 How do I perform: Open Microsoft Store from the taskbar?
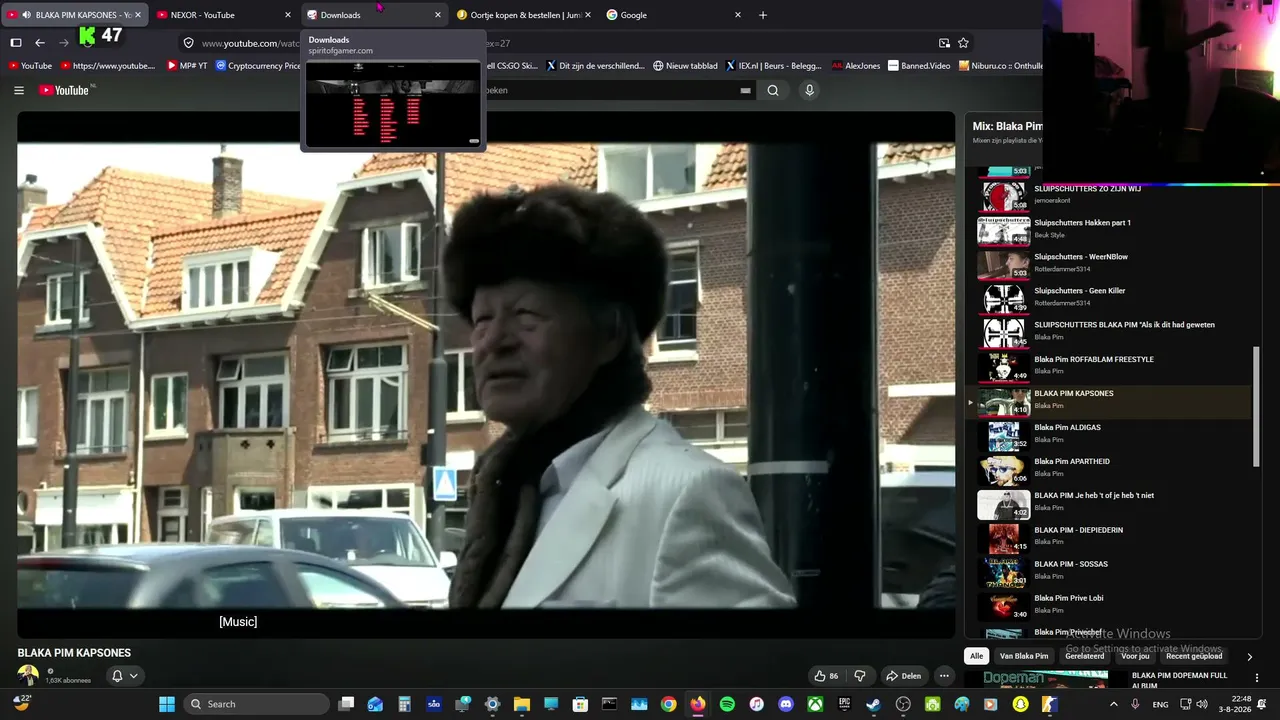pos(580,704)
